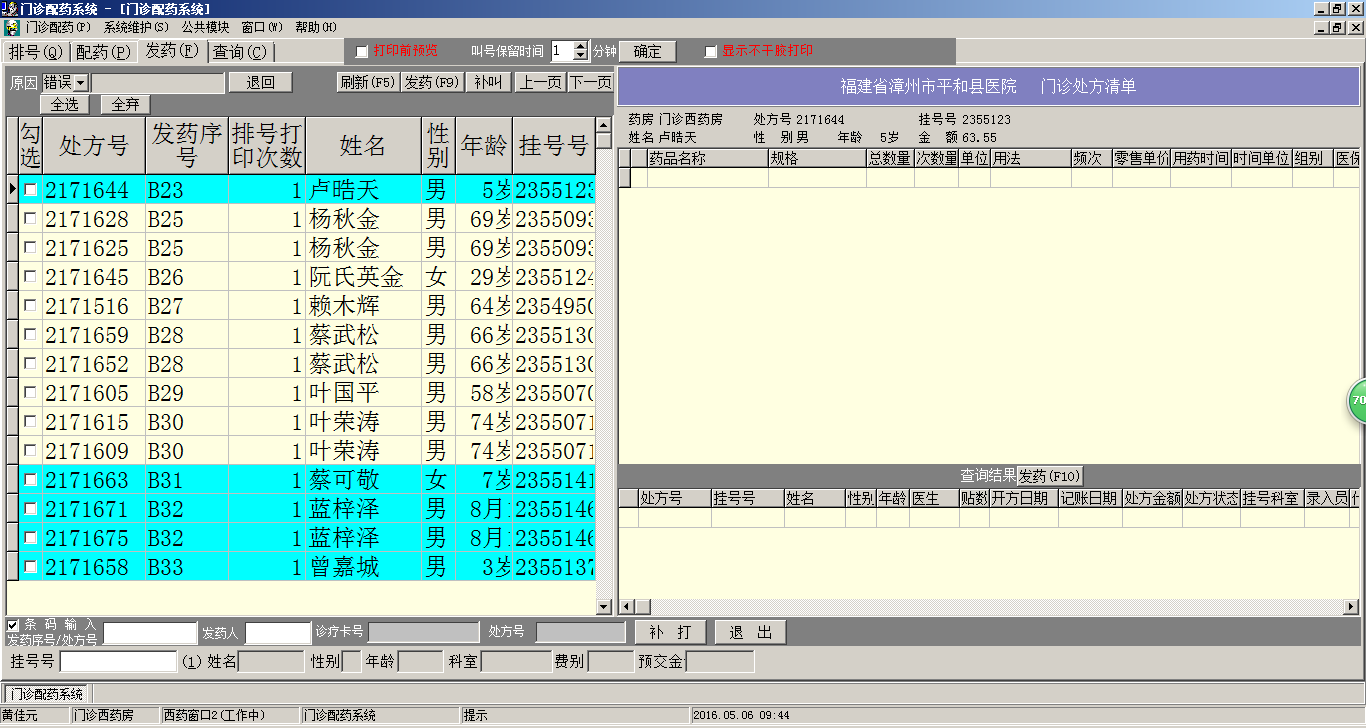
Task: Open the 窗口(W) menu
Action: coord(261,27)
